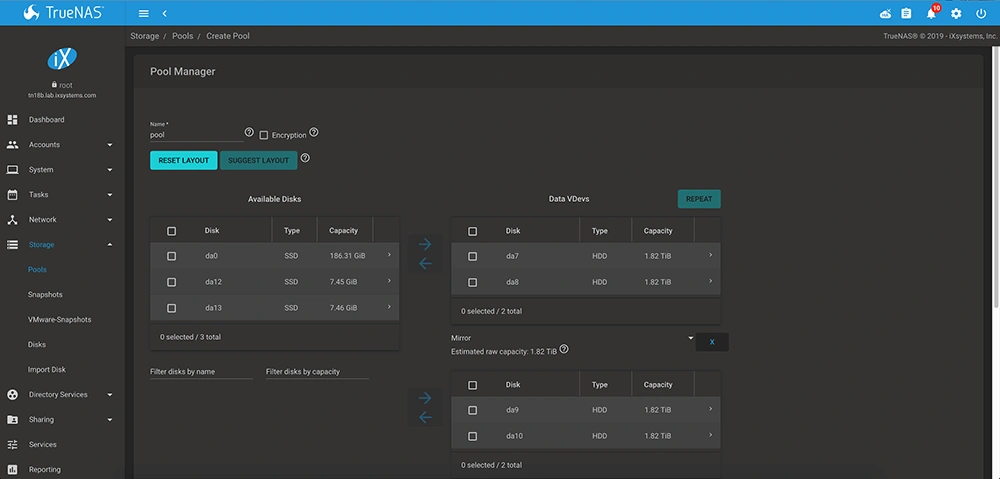Click the power icon in top bar

pos(981,14)
